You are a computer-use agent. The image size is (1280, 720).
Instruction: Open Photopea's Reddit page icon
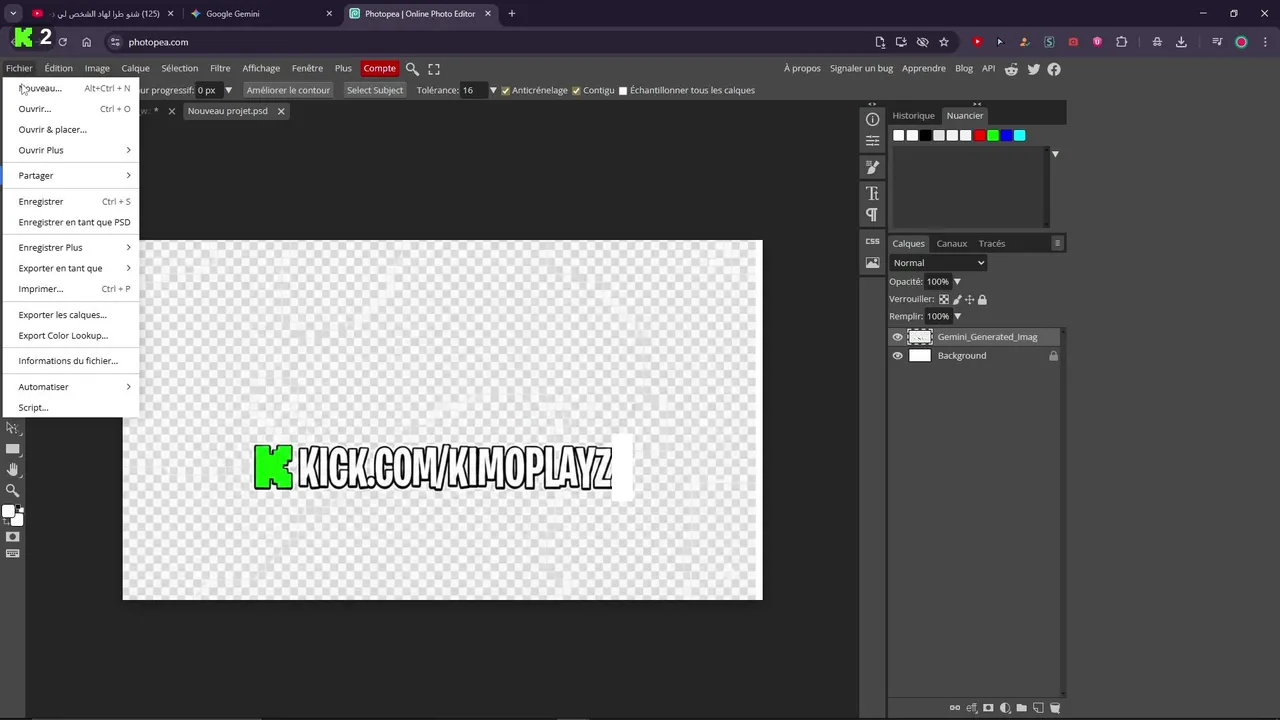1012,69
